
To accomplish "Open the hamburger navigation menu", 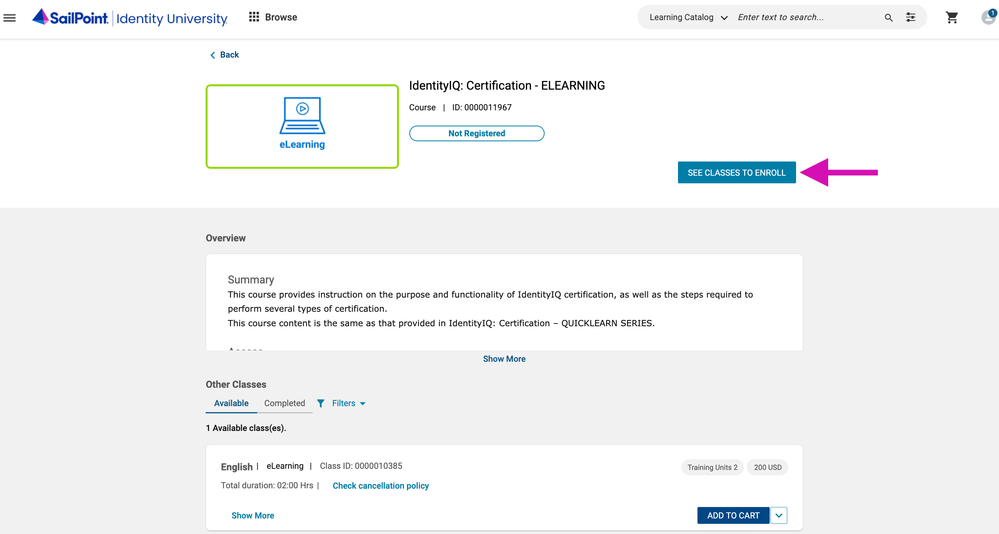I will pos(10,18).
